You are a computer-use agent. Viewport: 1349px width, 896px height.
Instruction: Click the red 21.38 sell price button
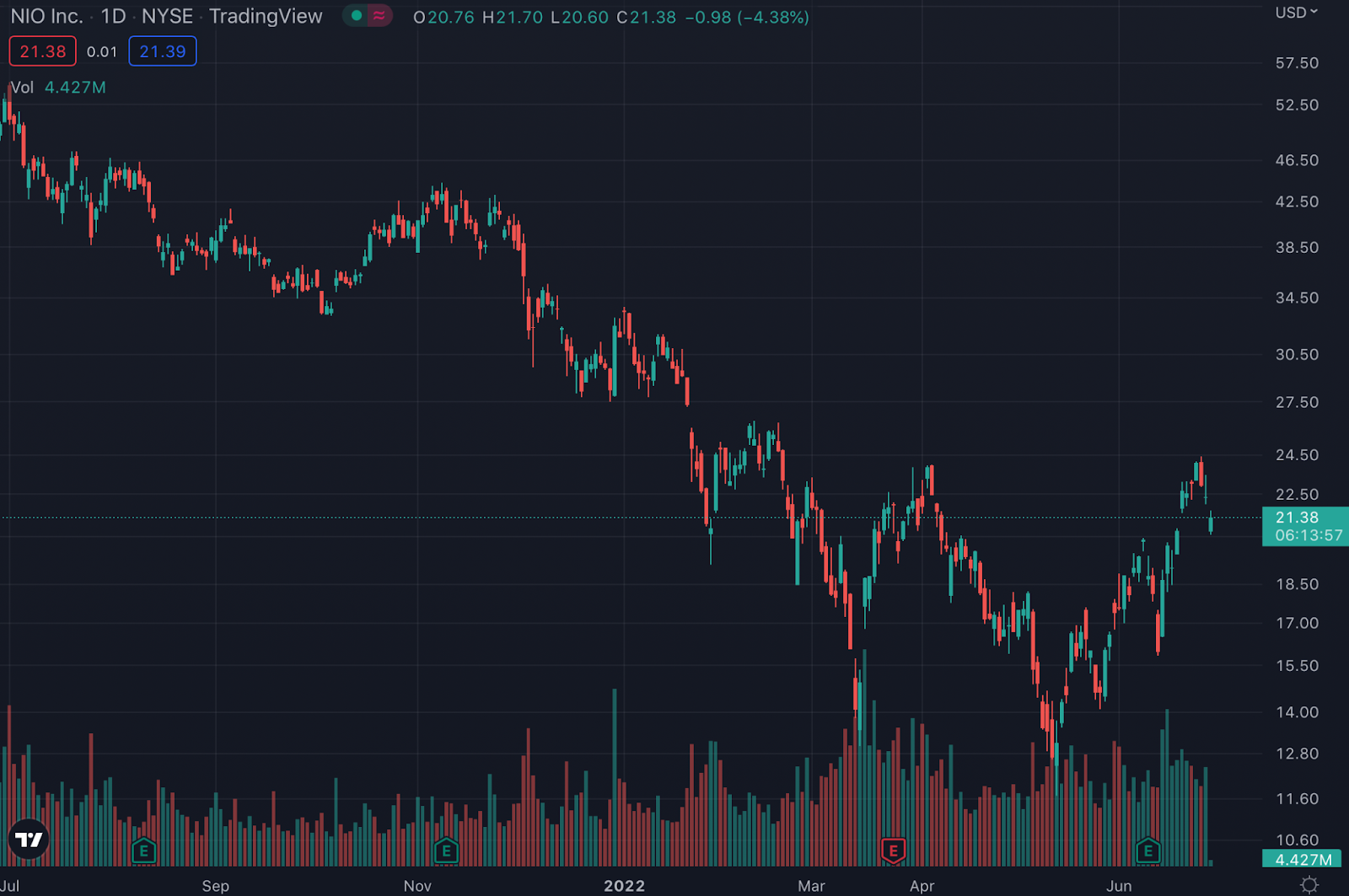[43, 51]
